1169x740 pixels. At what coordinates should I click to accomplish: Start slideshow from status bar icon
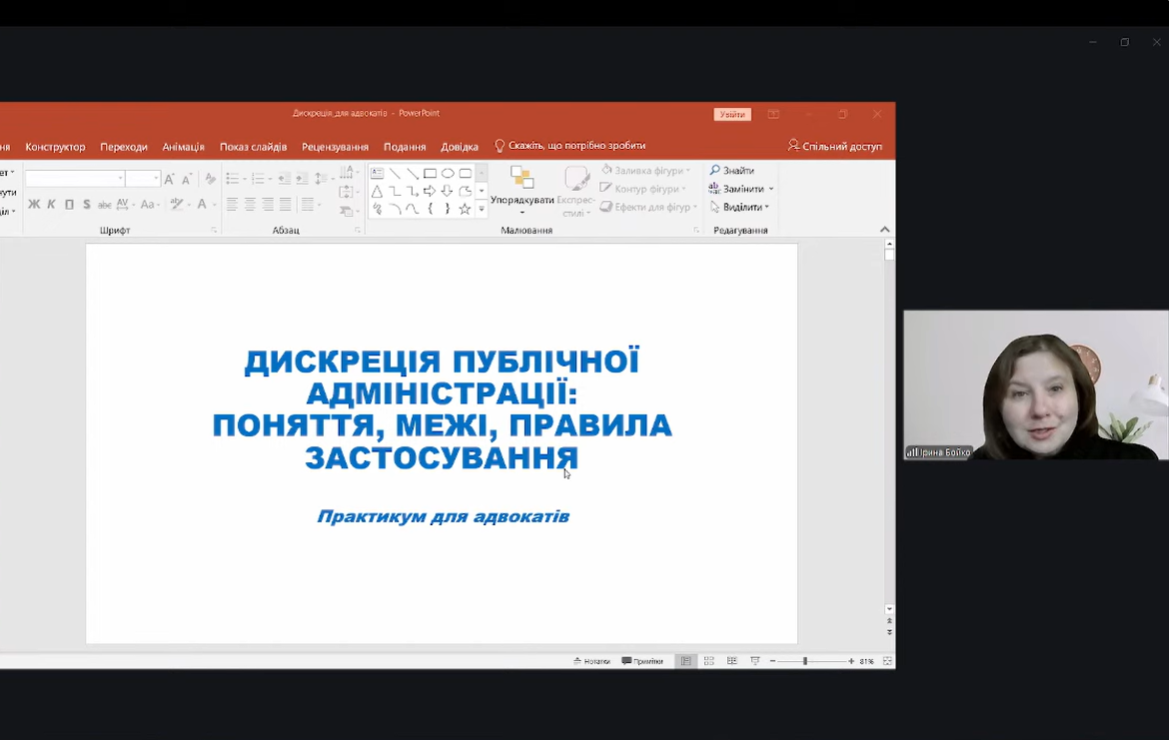(x=755, y=661)
